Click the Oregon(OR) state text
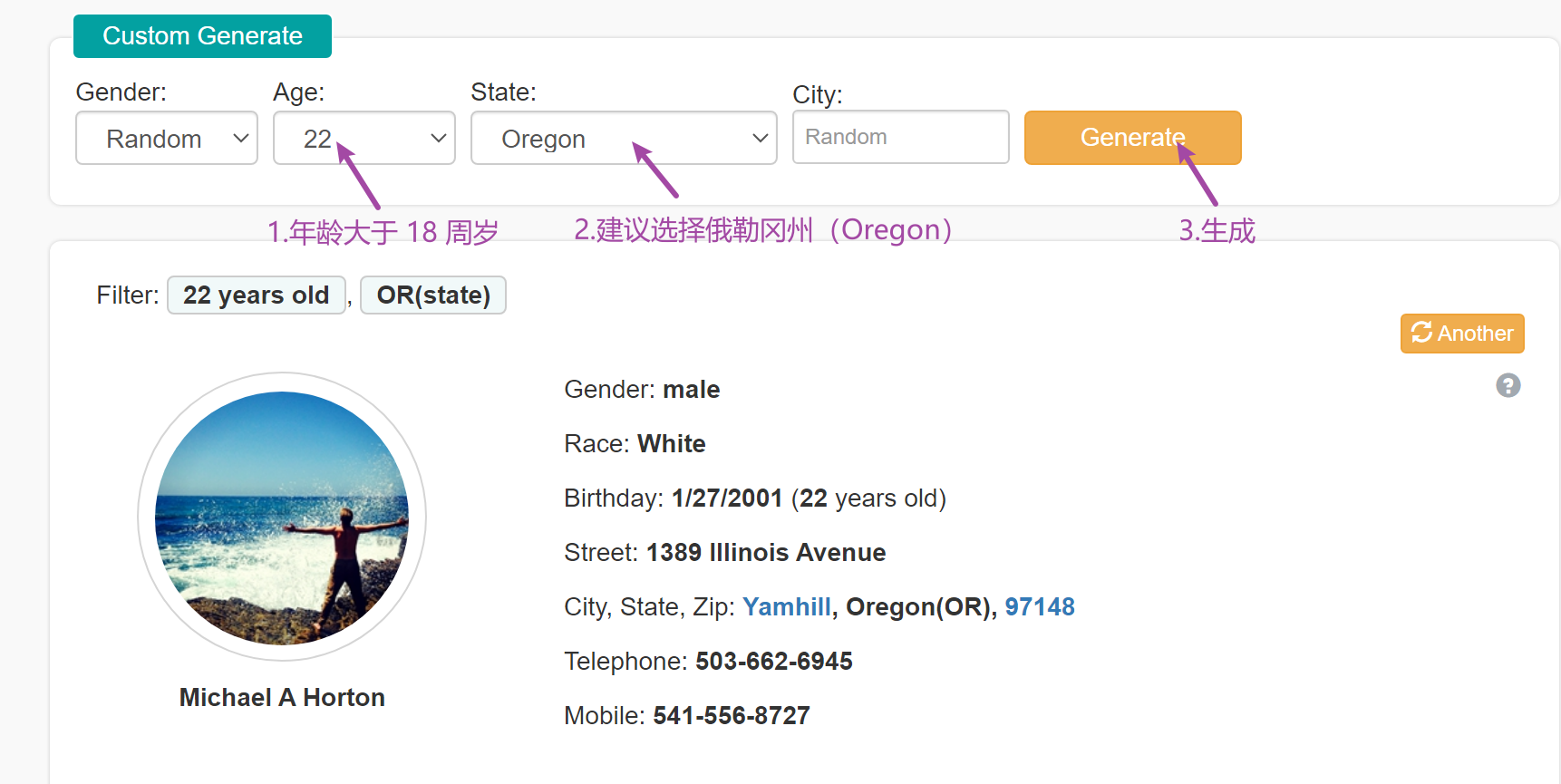 tap(918, 607)
